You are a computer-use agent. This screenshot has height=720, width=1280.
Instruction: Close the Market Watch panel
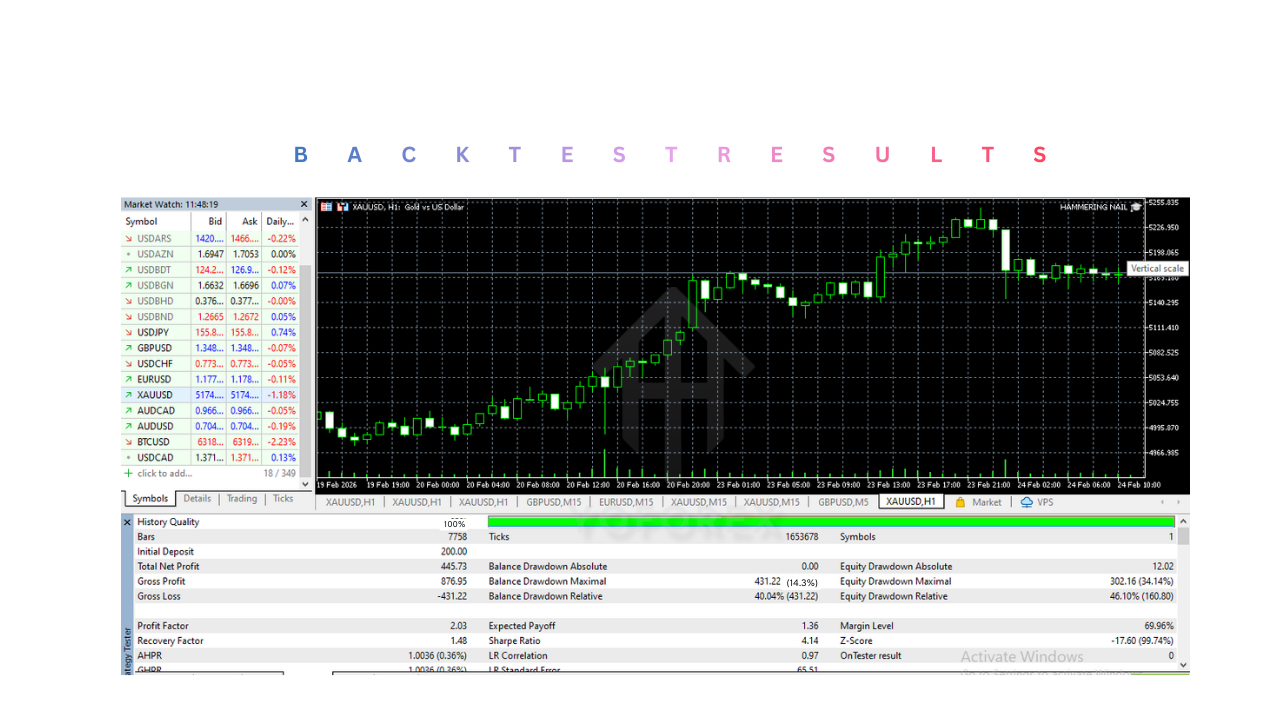click(x=304, y=204)
